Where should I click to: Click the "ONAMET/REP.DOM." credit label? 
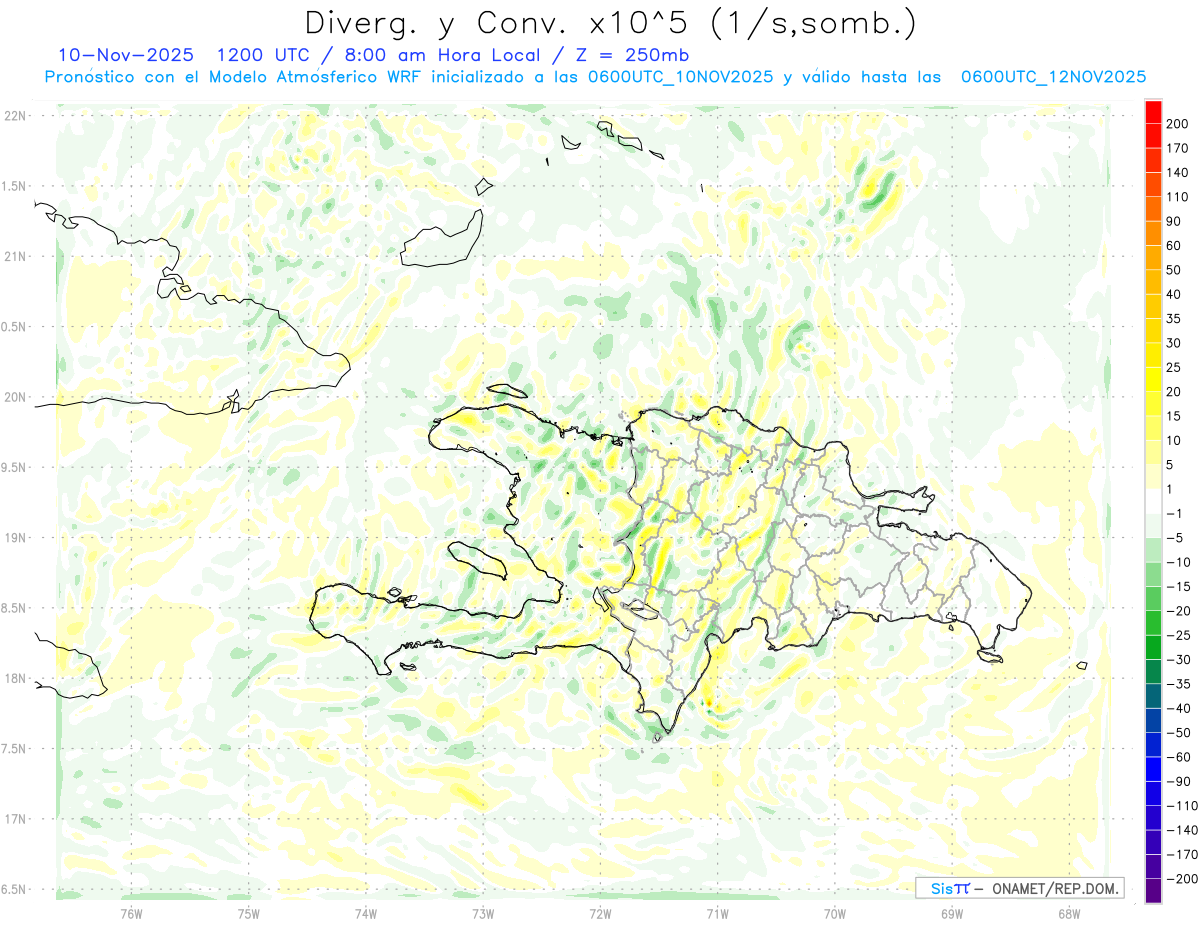[1054, 888]
